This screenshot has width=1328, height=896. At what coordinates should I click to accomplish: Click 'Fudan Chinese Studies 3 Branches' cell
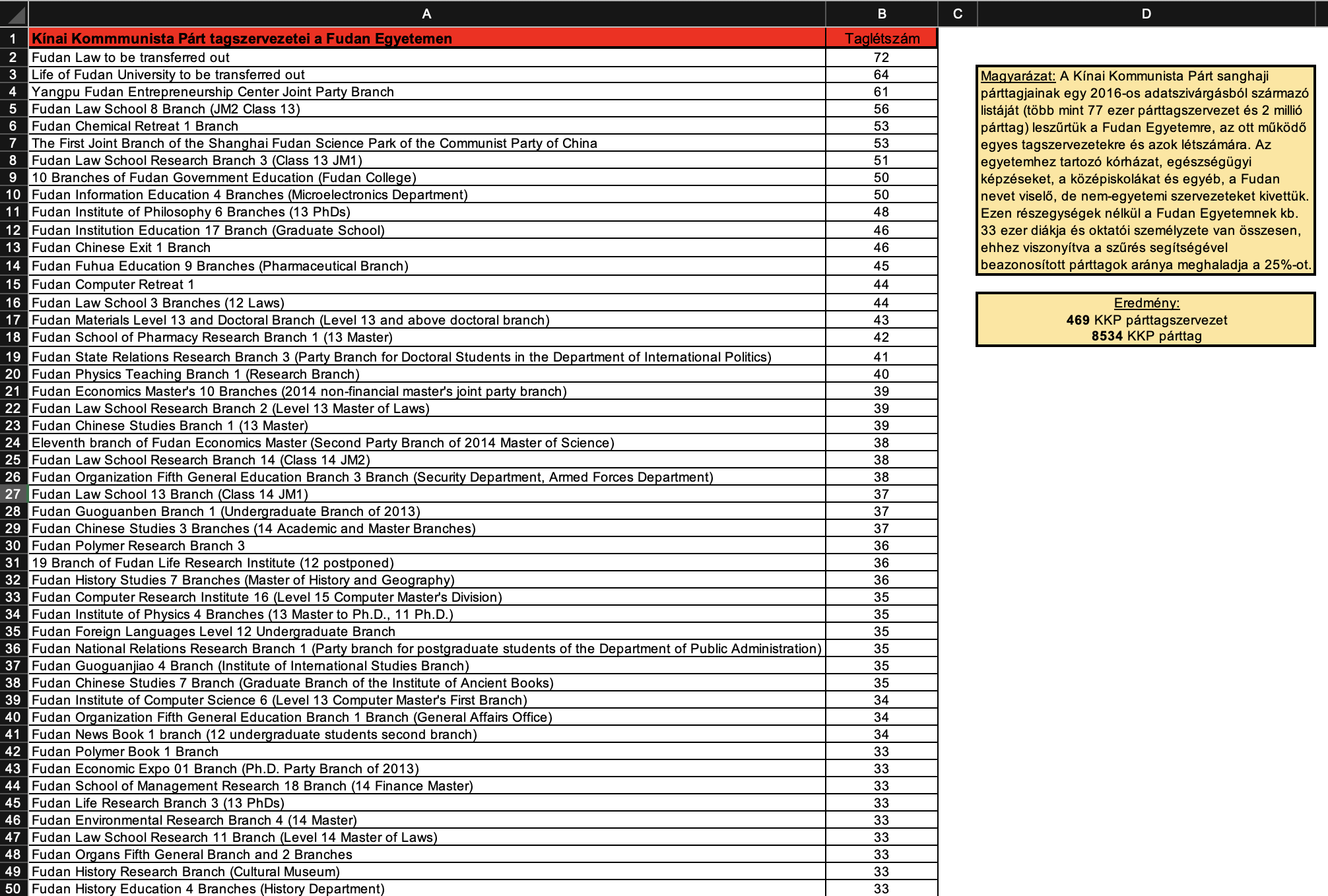pos(427,528)
